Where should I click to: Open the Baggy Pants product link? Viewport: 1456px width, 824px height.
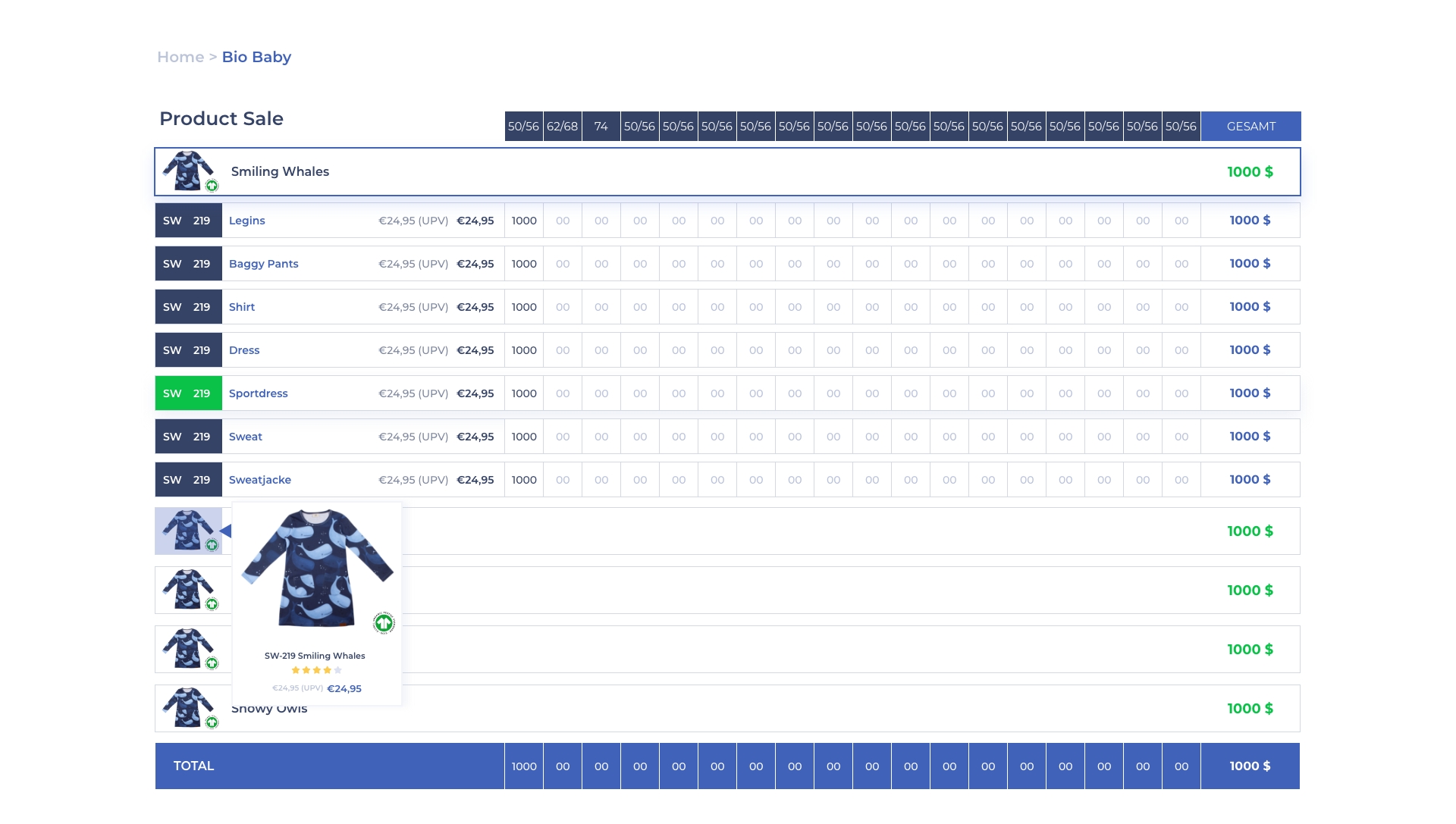pos(263,264)
